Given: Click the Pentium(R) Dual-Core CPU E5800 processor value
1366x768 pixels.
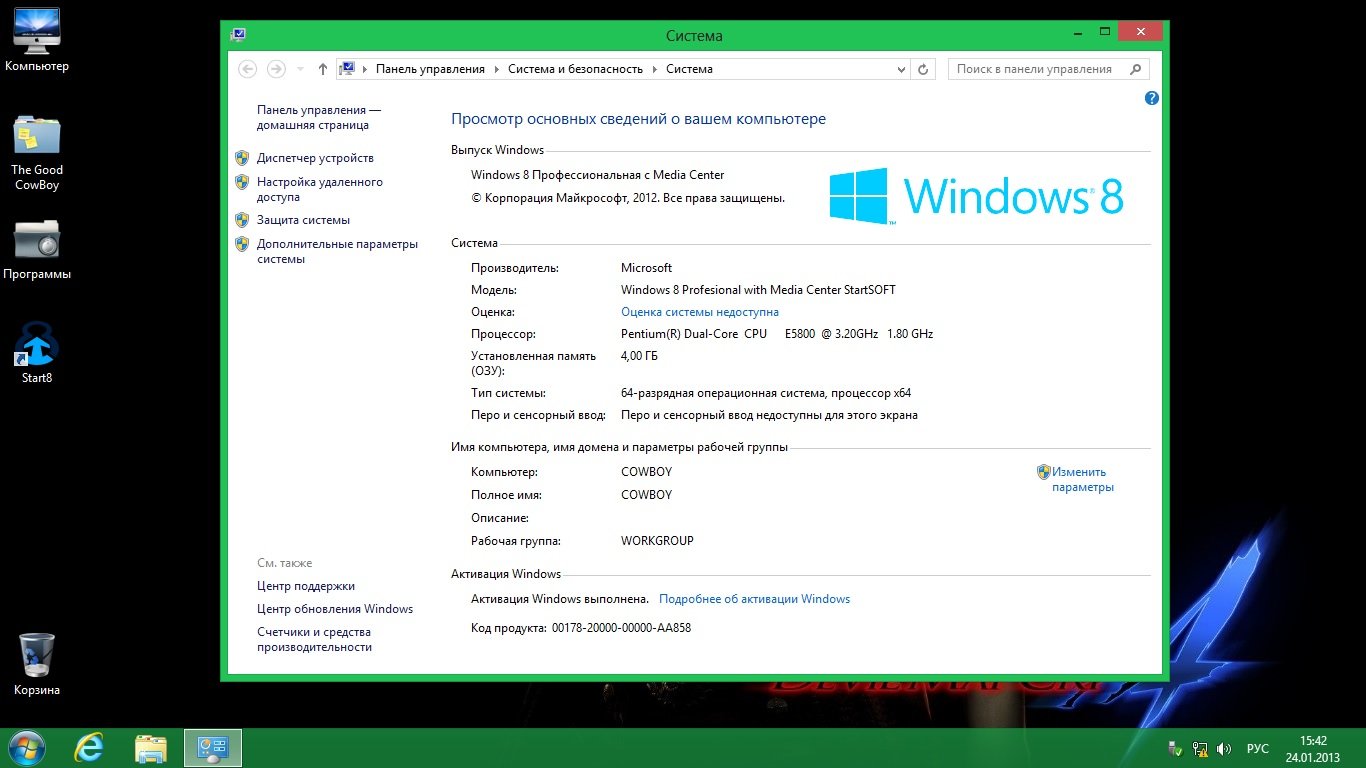Looking at the screenshot, I should pos(777,334).
